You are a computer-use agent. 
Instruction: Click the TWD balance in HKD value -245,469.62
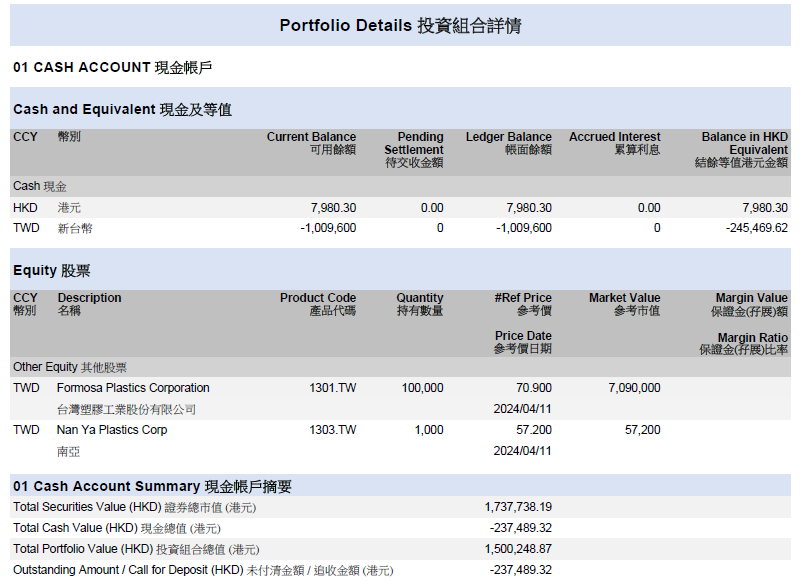756,228
